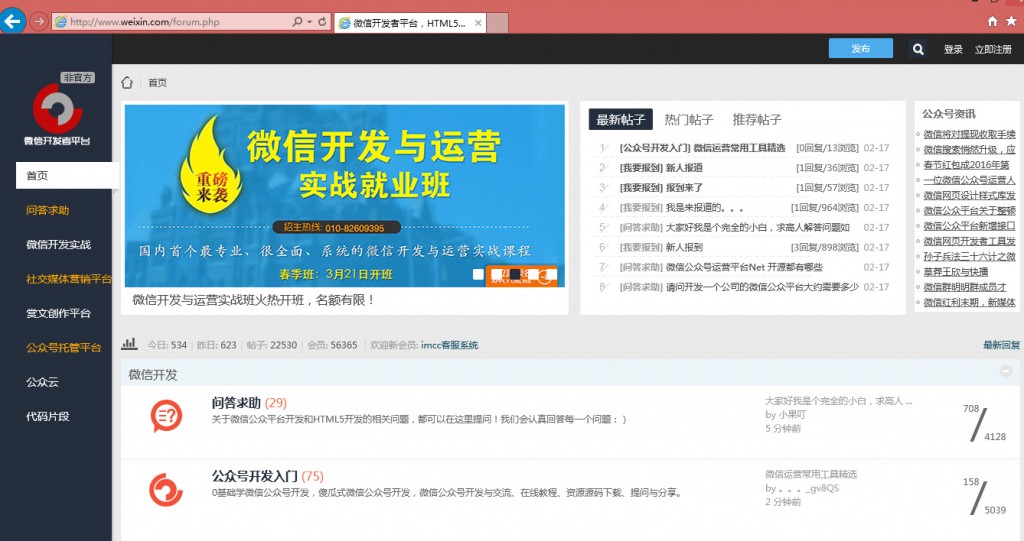Open 微信开发实战 in the sidebar
This screenshot has height=541, width=1024.
click(58, 244)
